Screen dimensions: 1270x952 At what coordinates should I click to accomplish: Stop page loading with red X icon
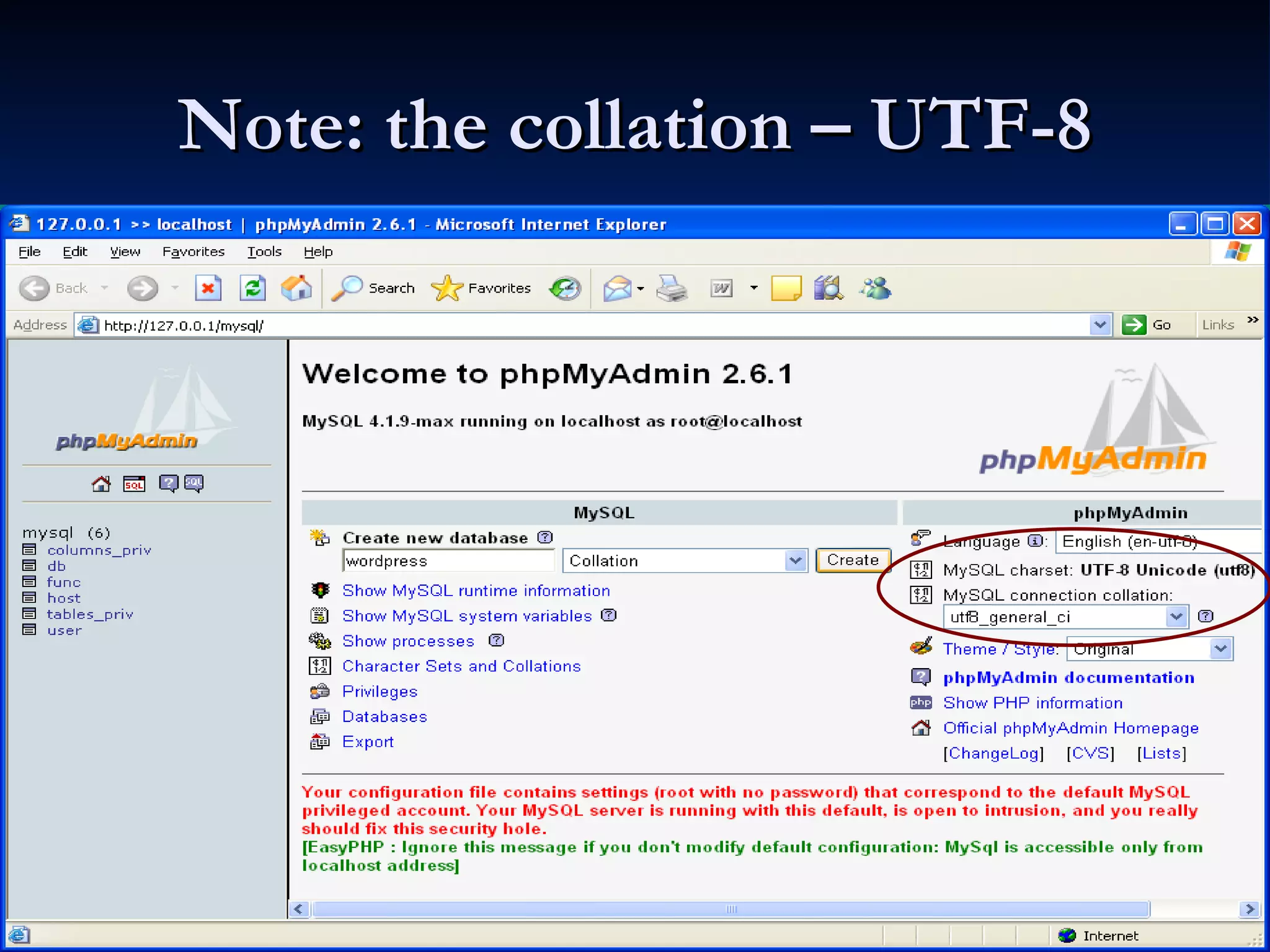(x=208, y=288)
